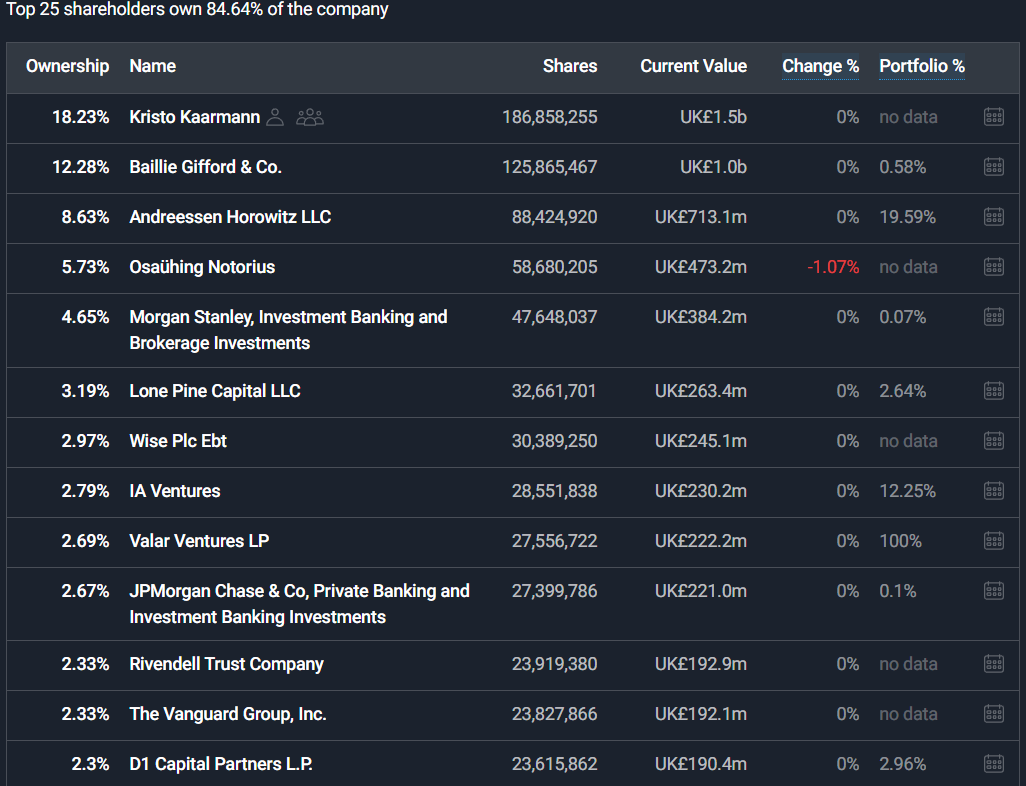
Task: Select shareholder Baillie Gifford & Co.
Action: [205, 167]
